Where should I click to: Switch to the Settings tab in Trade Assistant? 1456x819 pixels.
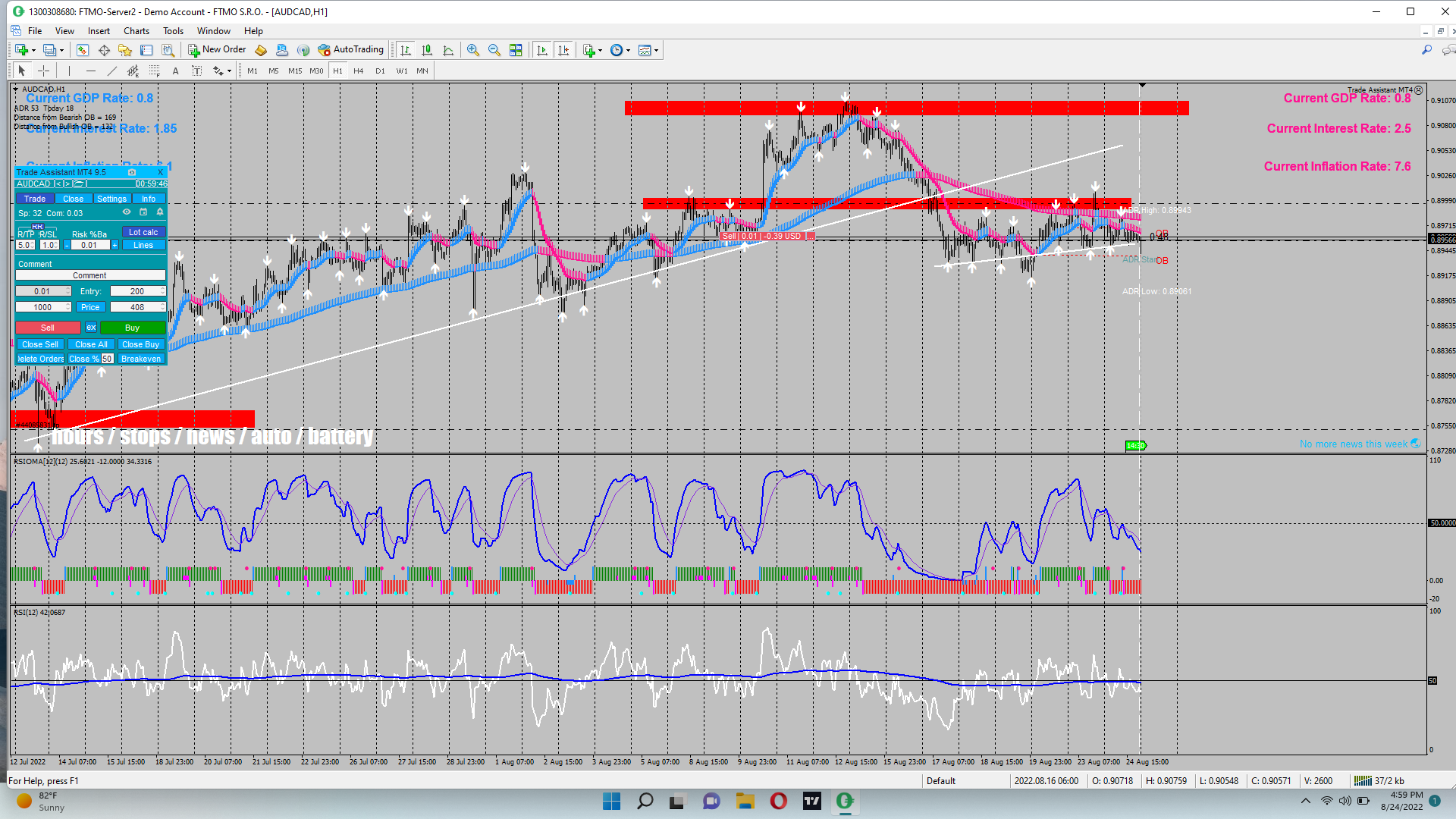(x=111, y=199)
